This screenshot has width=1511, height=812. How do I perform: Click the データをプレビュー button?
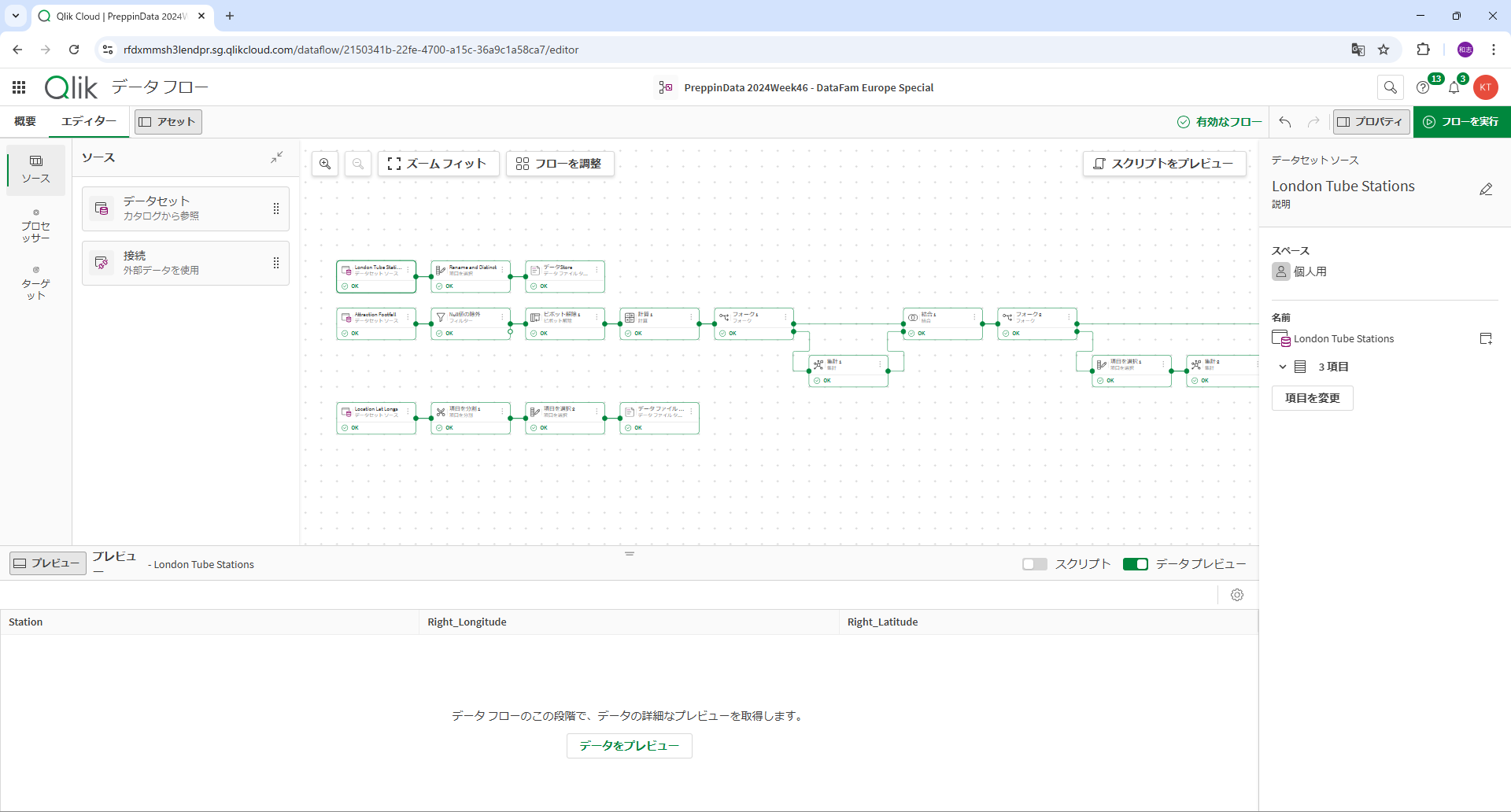coord(630,746)
